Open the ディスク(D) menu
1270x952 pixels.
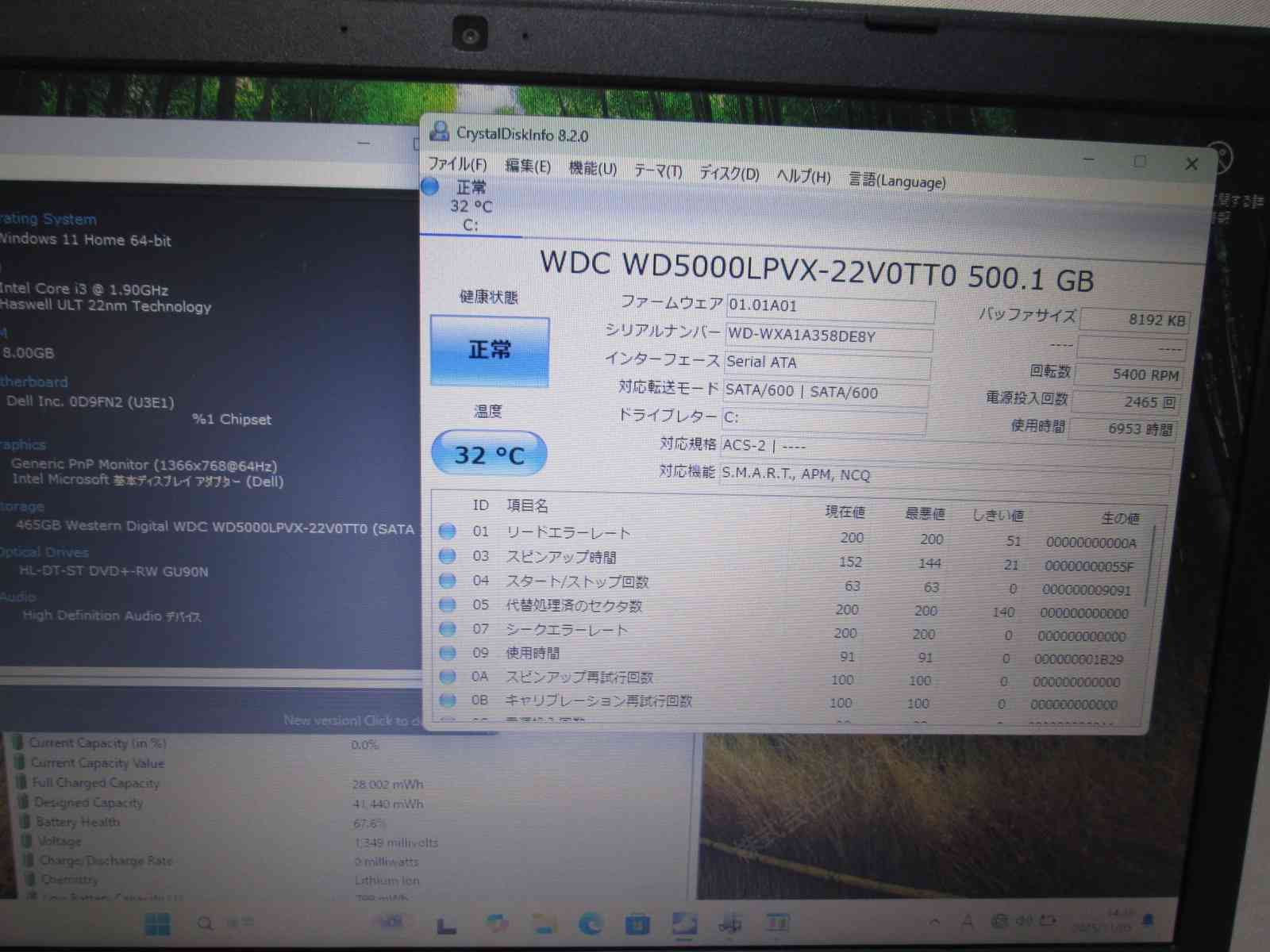point(729,173)
